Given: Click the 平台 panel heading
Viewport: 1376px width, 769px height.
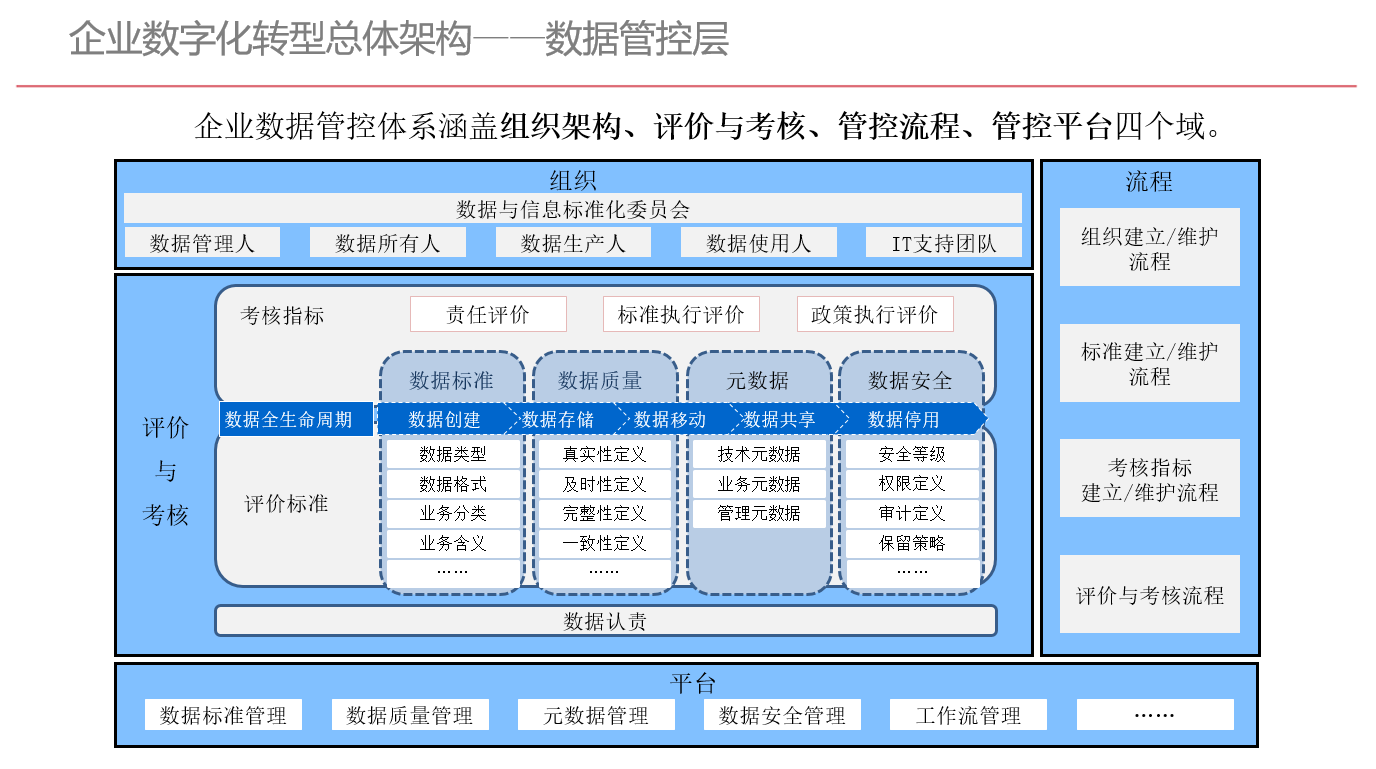Looking at the screenshot, I should click(x=693, y=684).
